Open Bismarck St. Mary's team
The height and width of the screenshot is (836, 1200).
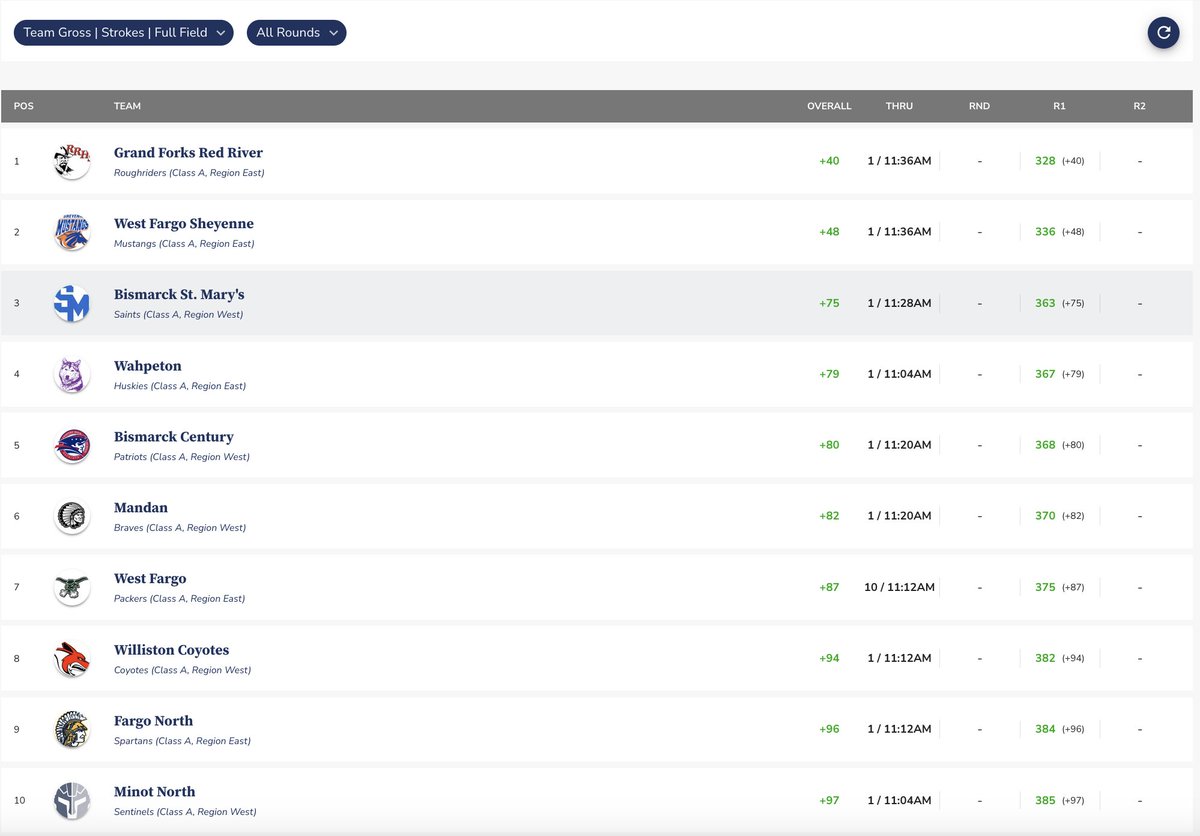point(179,295)
